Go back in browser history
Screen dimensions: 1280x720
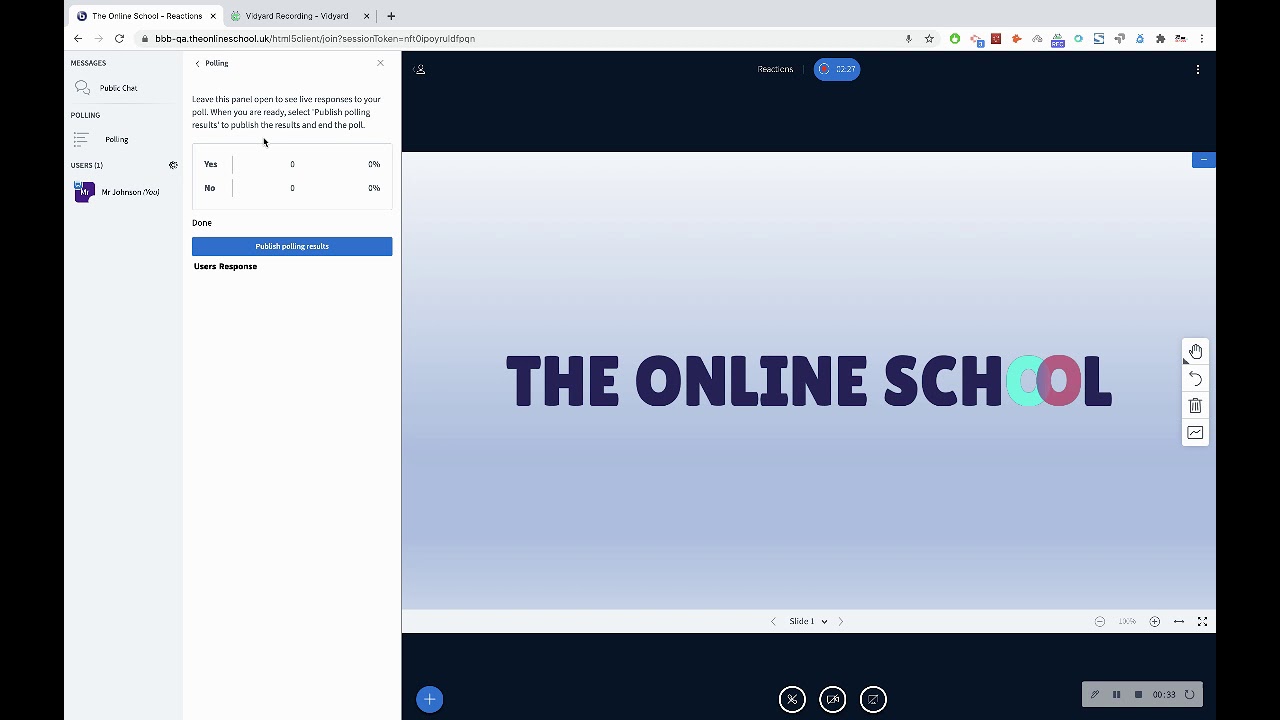coord(78,38)
